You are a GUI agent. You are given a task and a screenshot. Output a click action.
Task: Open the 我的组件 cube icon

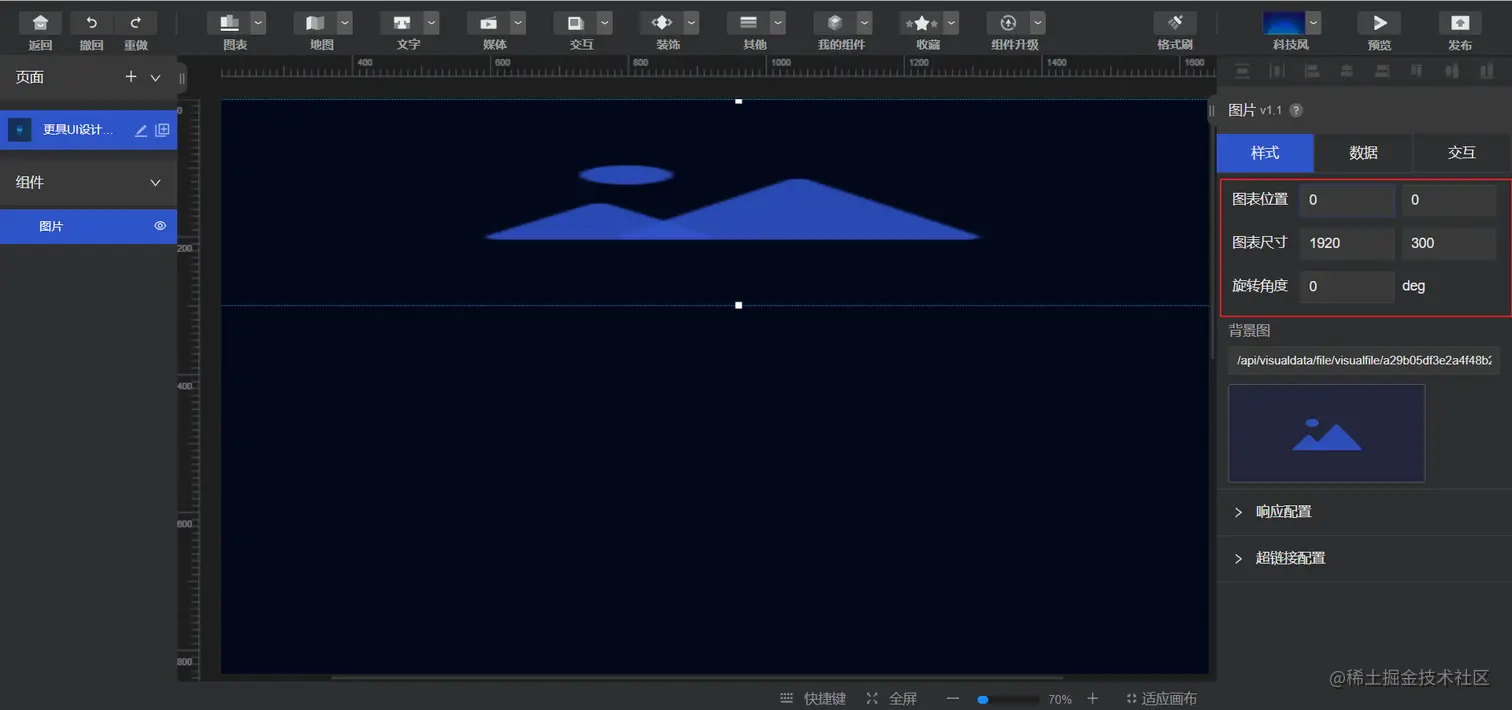coord(834,23)
